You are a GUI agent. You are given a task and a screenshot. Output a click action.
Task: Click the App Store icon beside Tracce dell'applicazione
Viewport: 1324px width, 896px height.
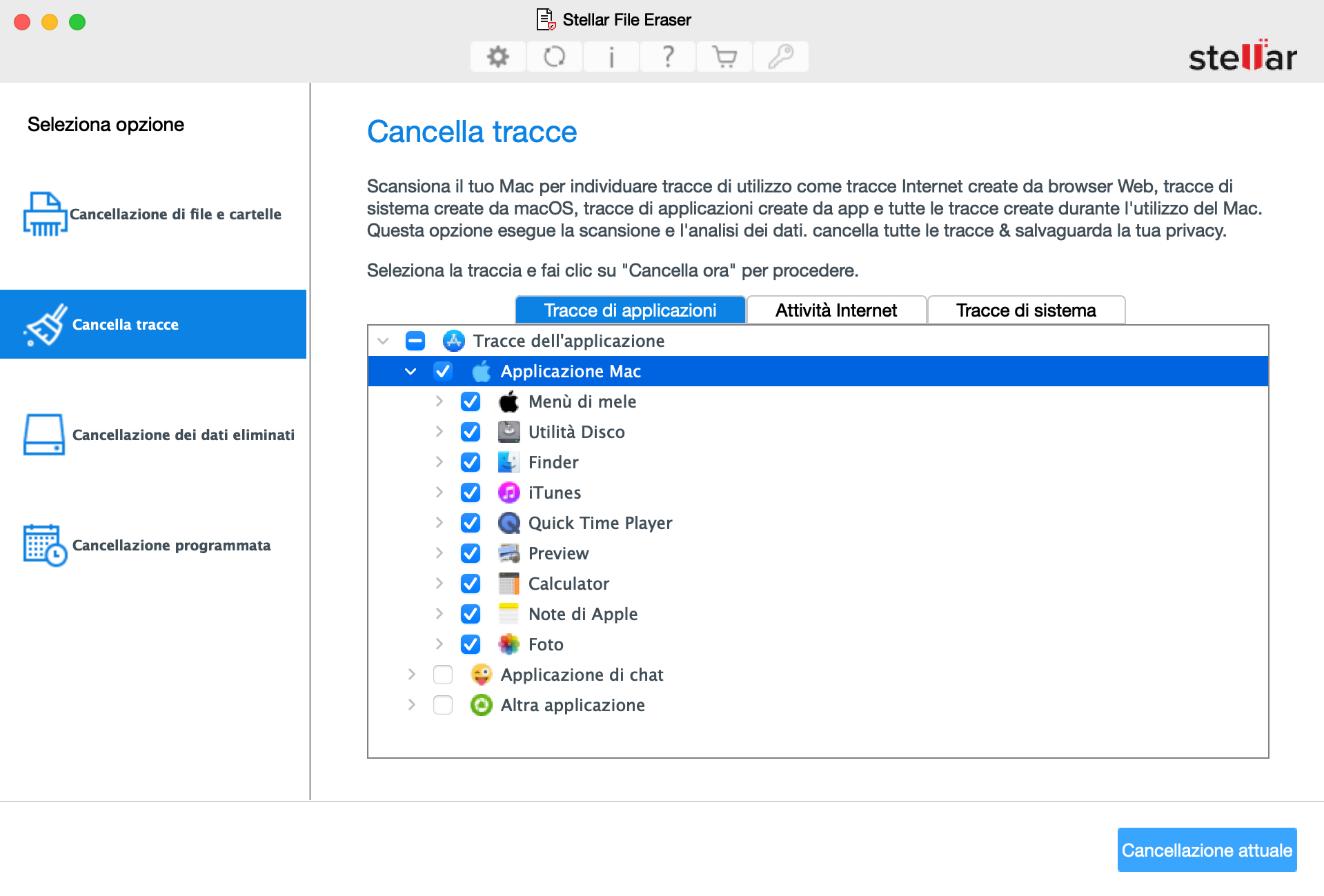[453, 341]
